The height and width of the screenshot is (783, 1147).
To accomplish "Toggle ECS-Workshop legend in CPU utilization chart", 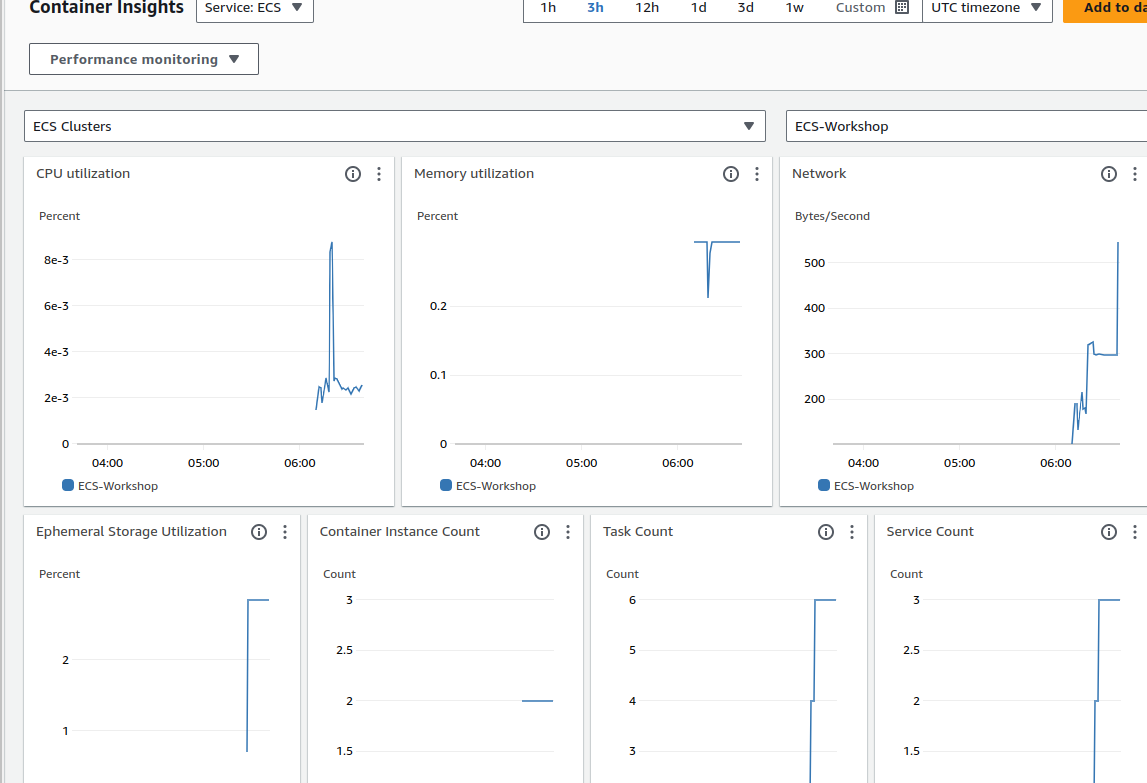I will pyautogui.click(x=110, y=486).
